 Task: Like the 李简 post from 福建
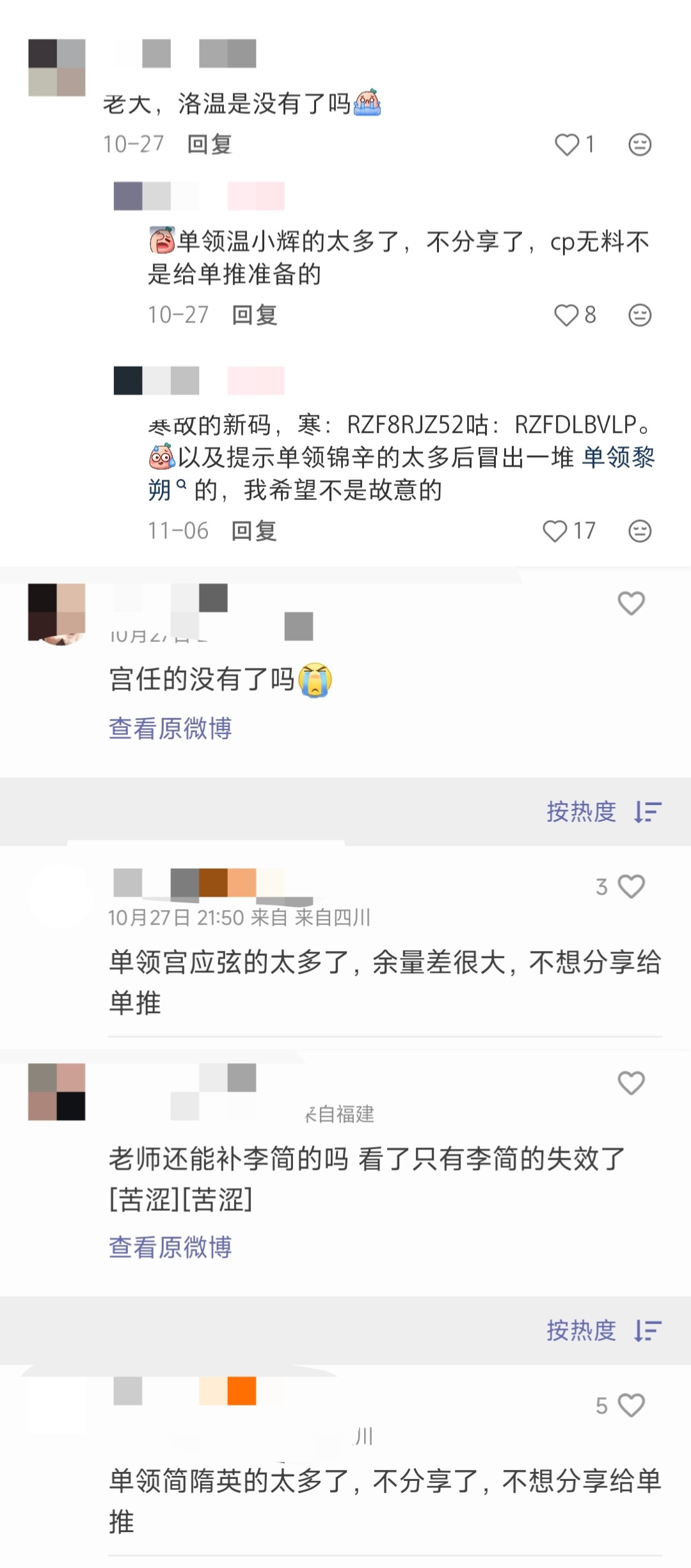pos(631,1083)
